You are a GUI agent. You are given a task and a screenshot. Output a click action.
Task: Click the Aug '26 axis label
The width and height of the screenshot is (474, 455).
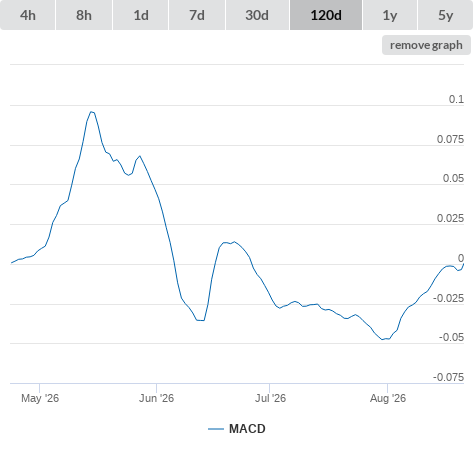(388, 398)
